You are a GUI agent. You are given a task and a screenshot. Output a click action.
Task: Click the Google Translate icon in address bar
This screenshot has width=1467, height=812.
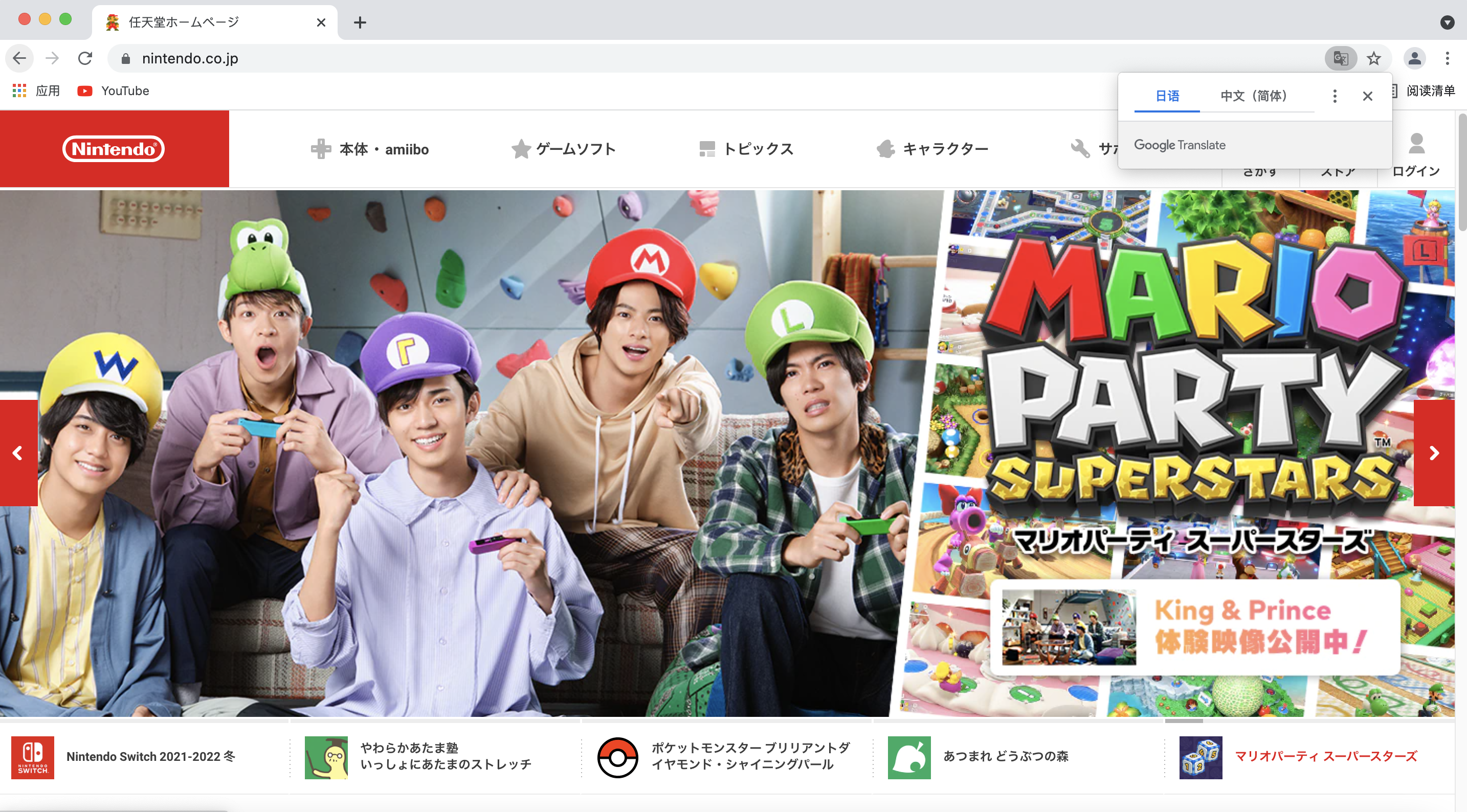coord(1341,58)
